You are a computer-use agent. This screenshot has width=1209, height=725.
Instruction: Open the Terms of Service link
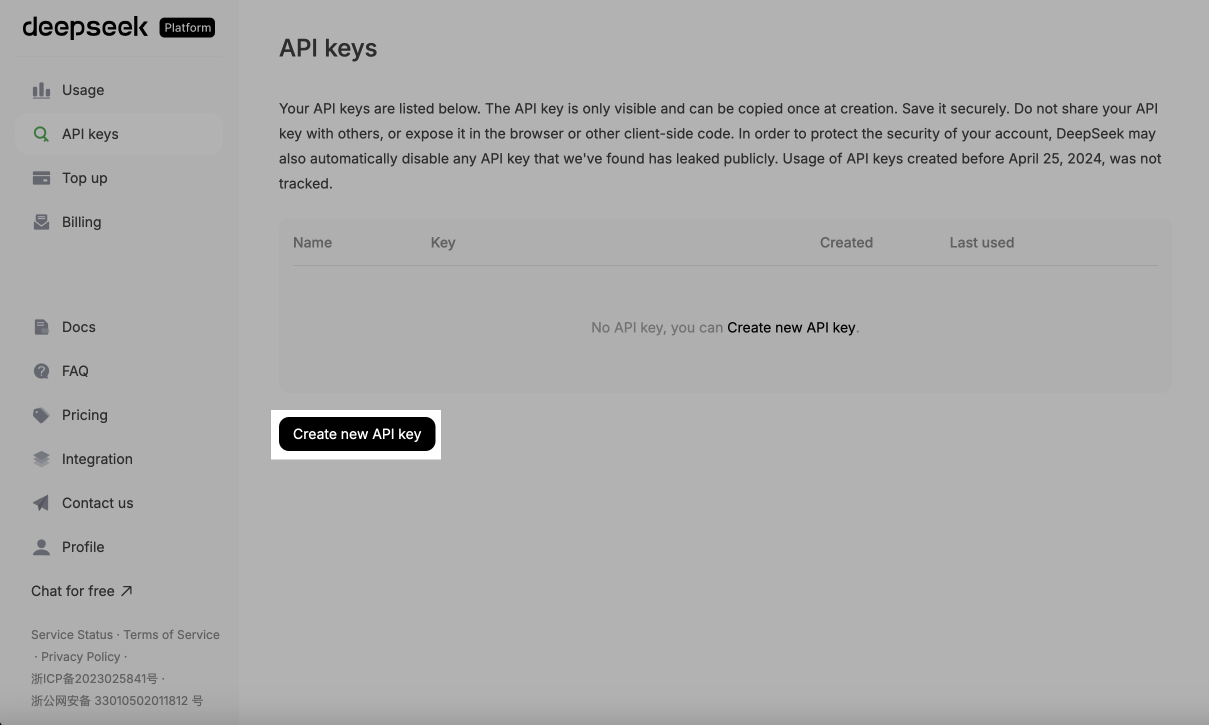[x=171, y=635]
